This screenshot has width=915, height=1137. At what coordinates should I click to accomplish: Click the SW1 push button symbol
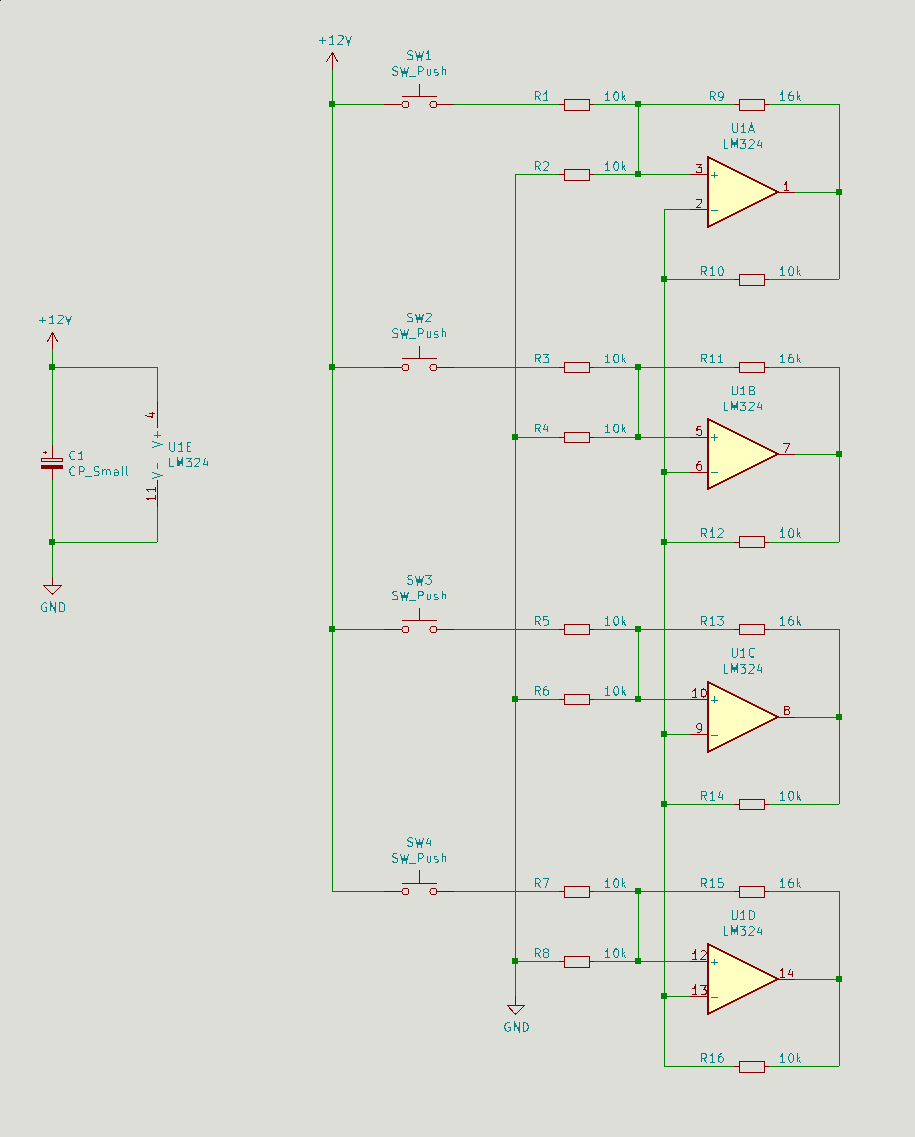click(x=419, y=102)
